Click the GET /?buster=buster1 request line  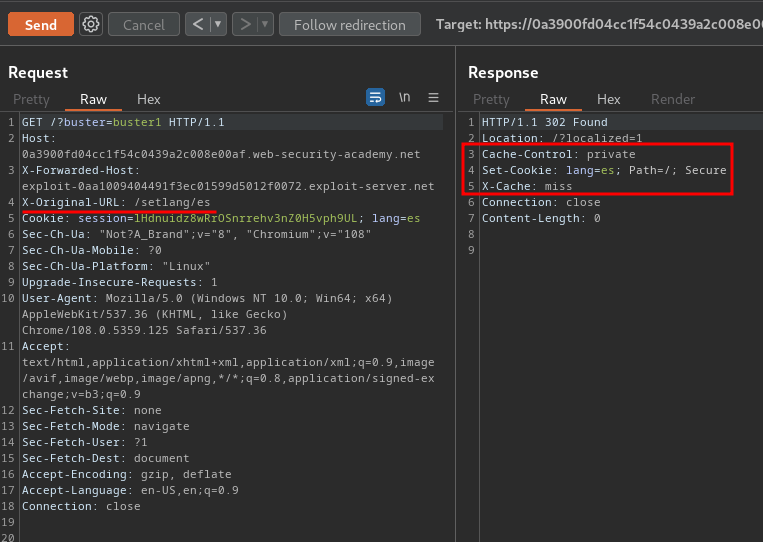click(x=123, y=122)
